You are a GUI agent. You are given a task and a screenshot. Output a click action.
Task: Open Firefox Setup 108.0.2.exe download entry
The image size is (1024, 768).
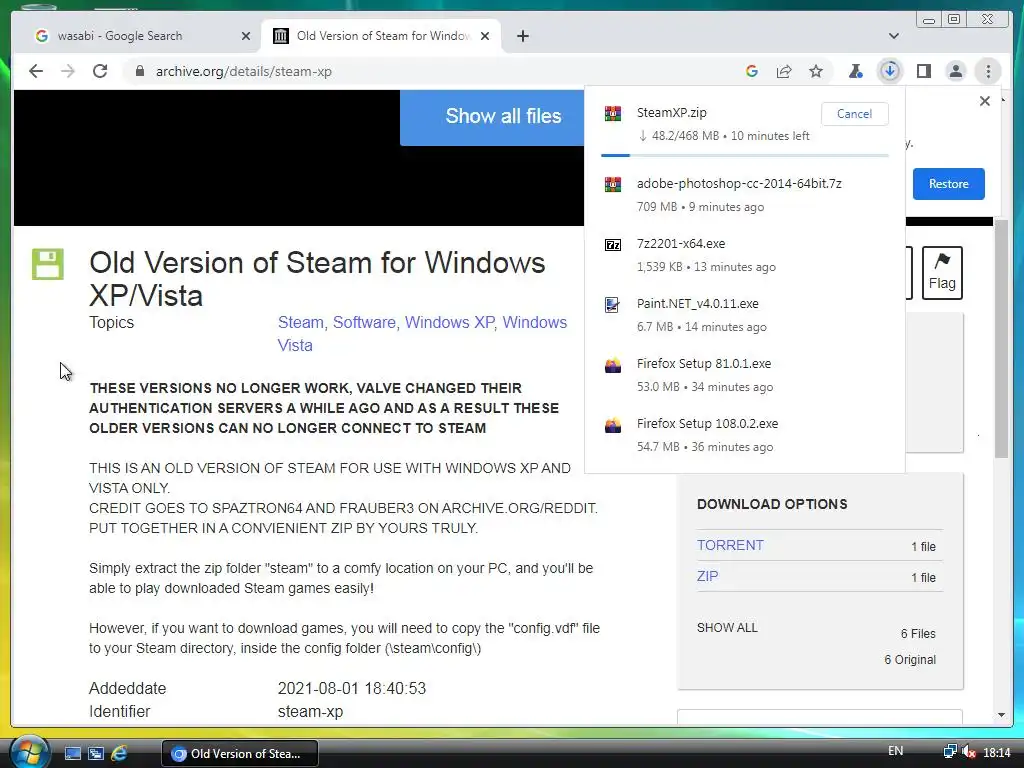pos(744,435)
